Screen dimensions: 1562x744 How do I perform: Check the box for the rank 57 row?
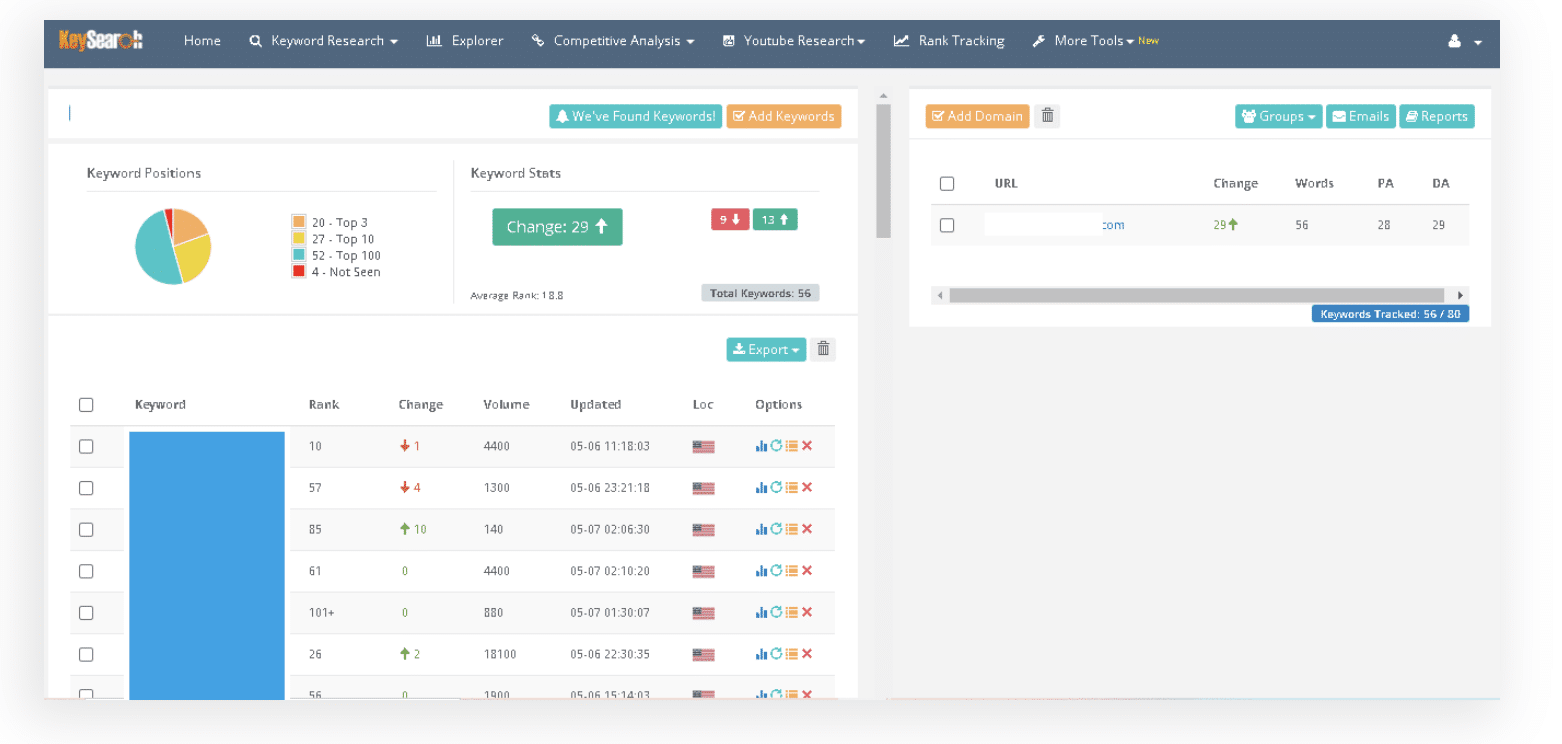coord(86,488)
